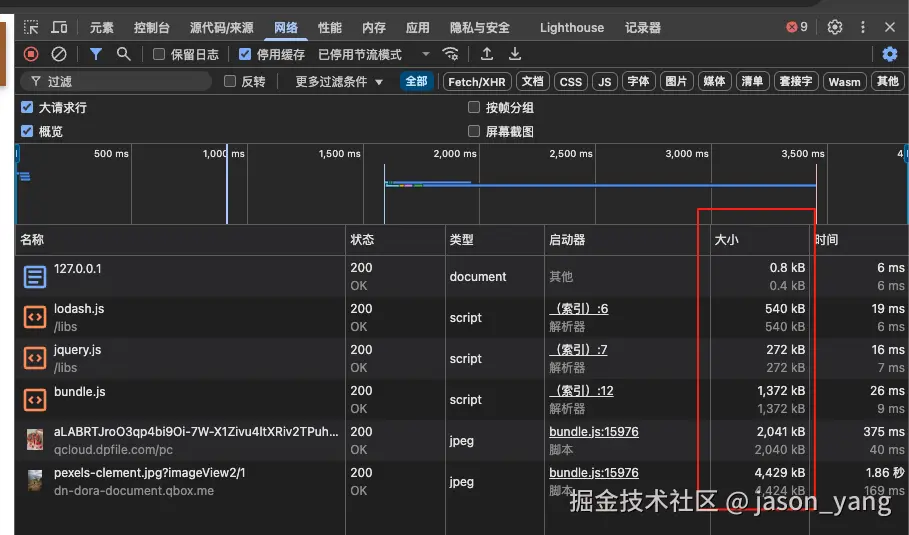Sort by the 名称 column header
Viewport: 909px width, 535px height.
(180, 240)
